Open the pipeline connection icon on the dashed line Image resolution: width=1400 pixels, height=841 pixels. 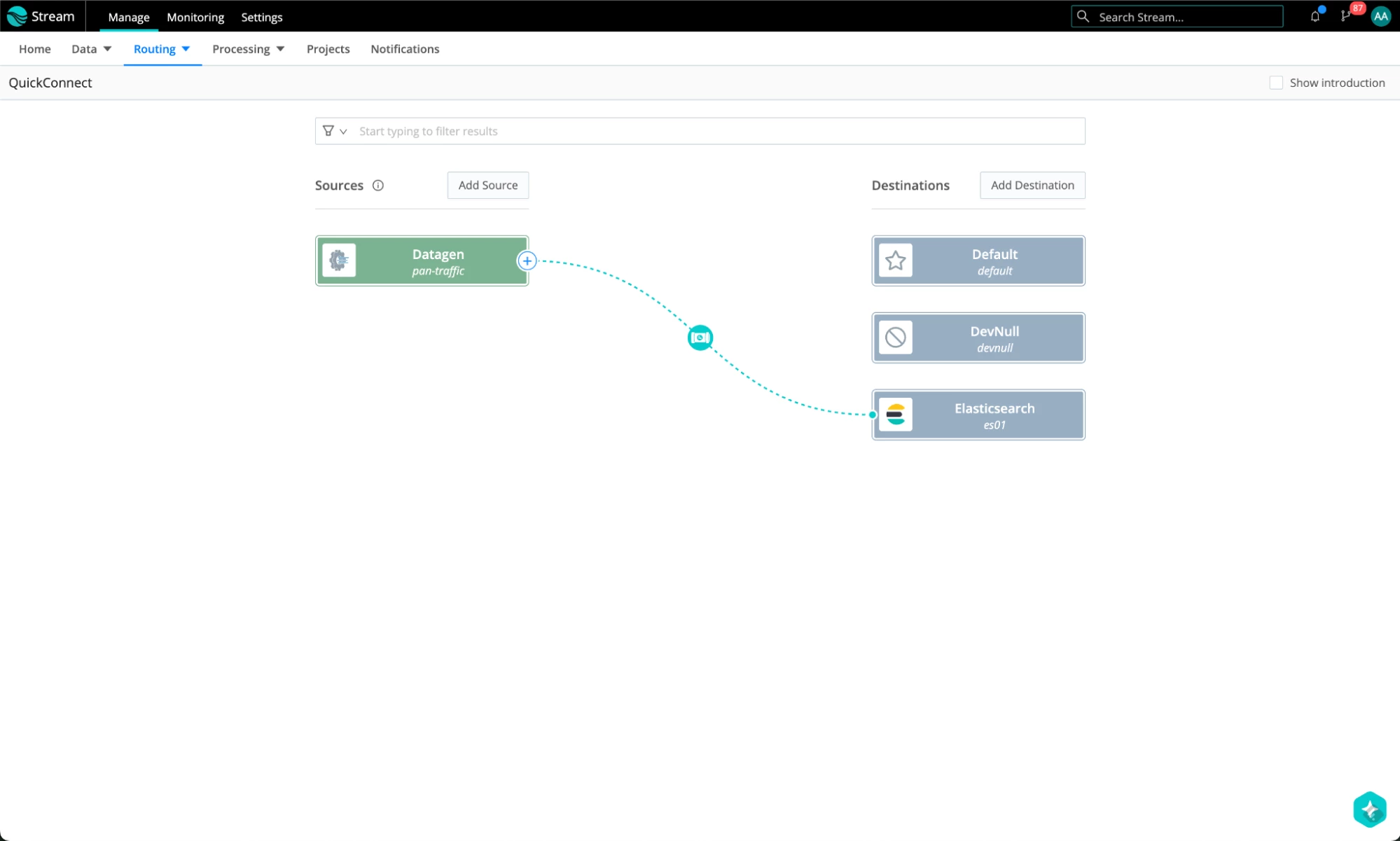700,338
